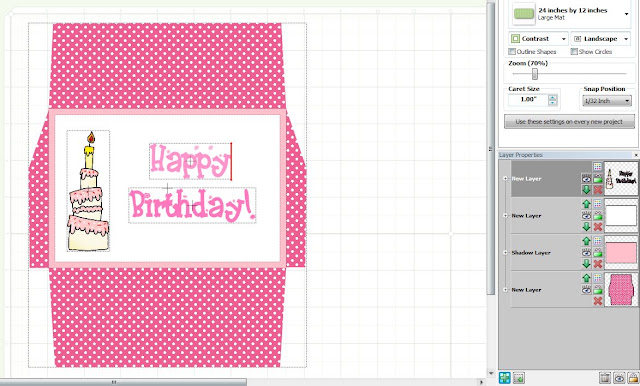
Task: Delete the white rectangle New Layer
Action: tap(598, 227)
